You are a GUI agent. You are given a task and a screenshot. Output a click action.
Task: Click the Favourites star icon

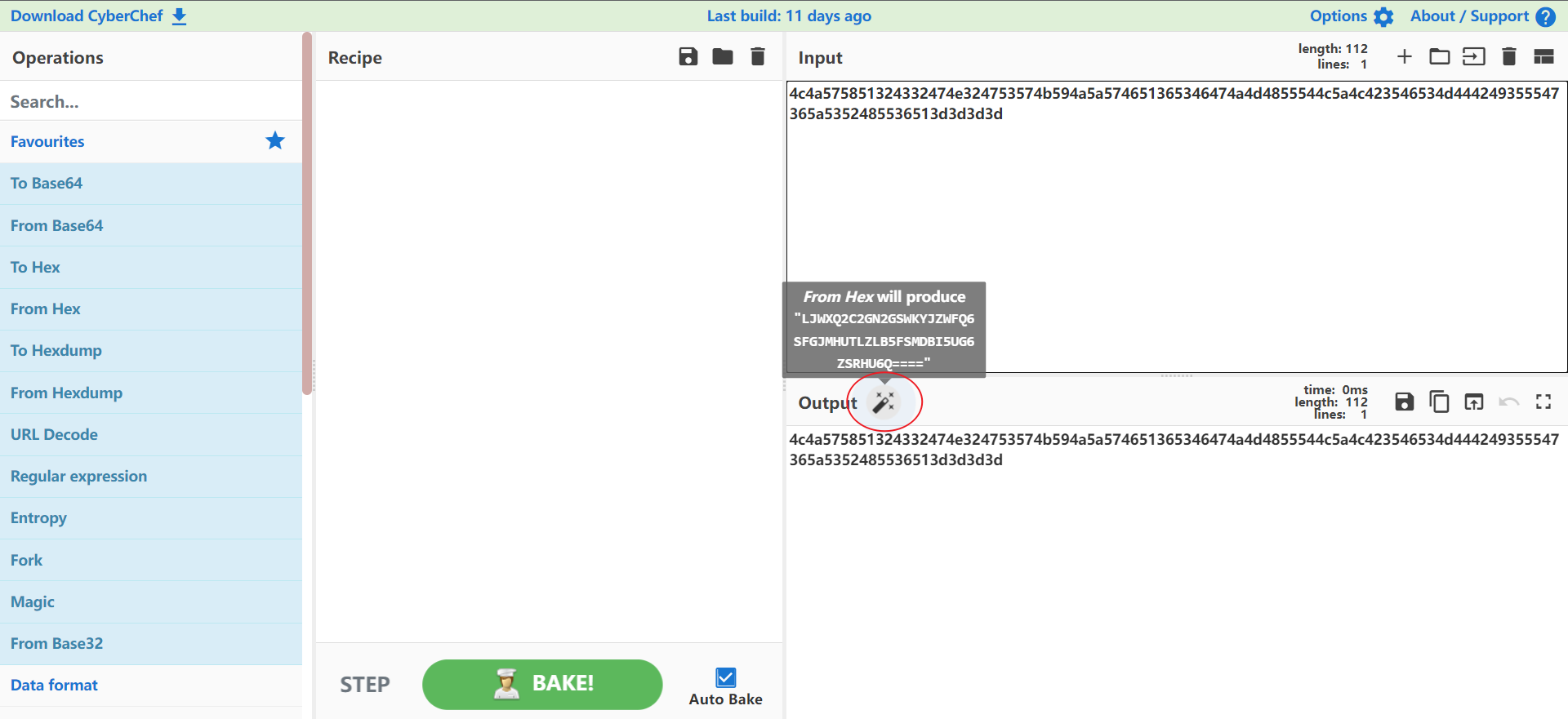tap(275, 140)
